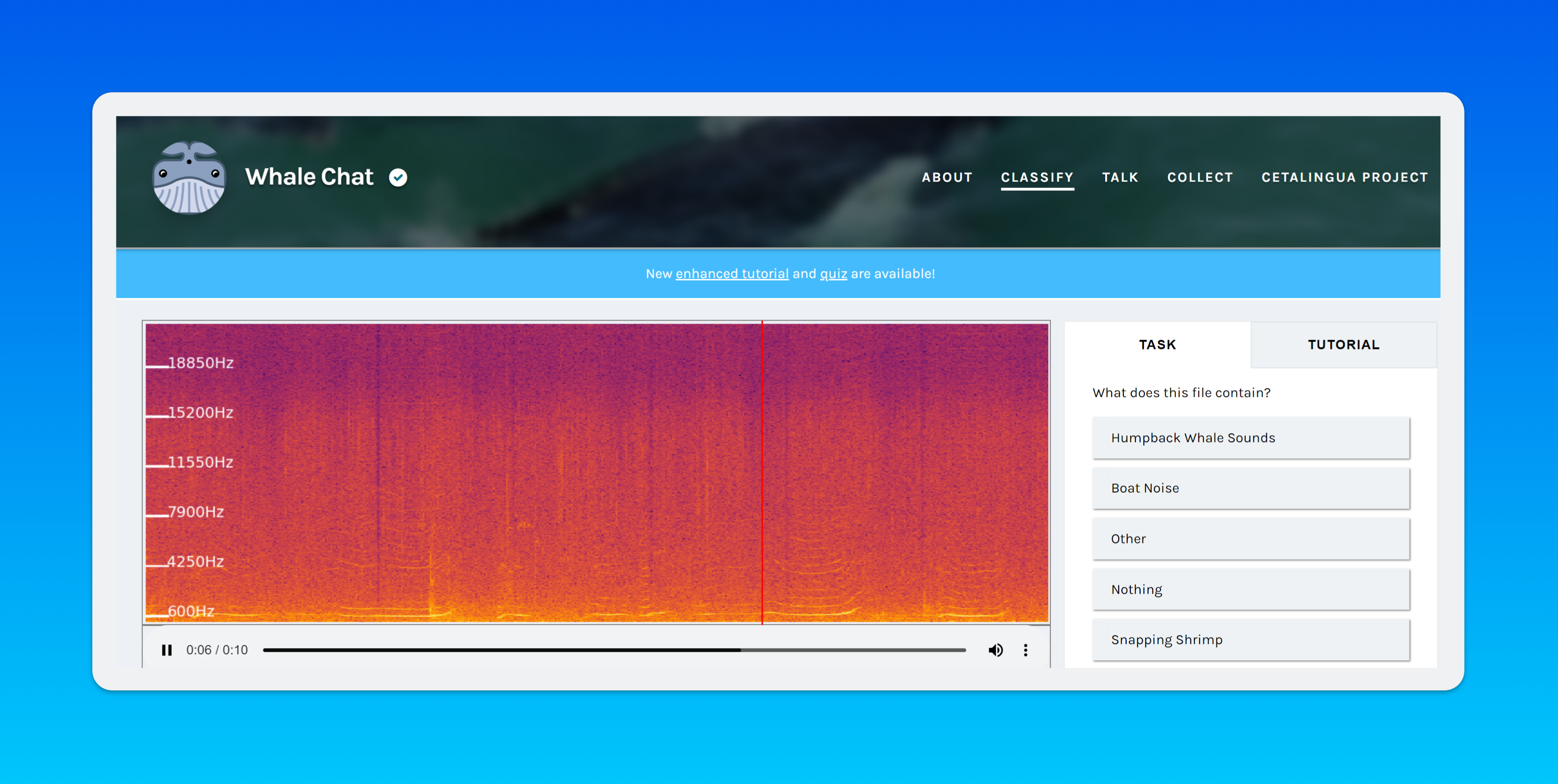This screenshot has width=1558, height=784.
Task: Choose the Nothing answer
Action: tap(1251, 589)
